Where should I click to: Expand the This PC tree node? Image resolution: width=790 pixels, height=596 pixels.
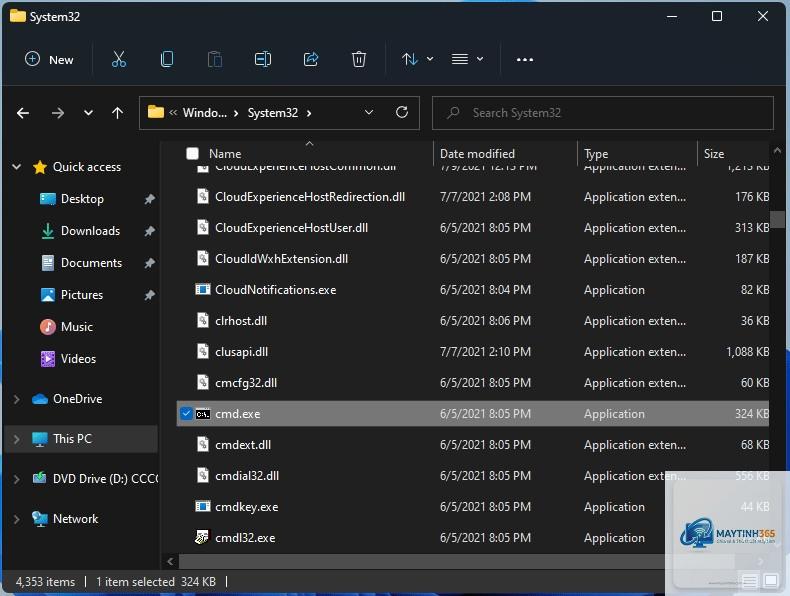click(17, 439)
